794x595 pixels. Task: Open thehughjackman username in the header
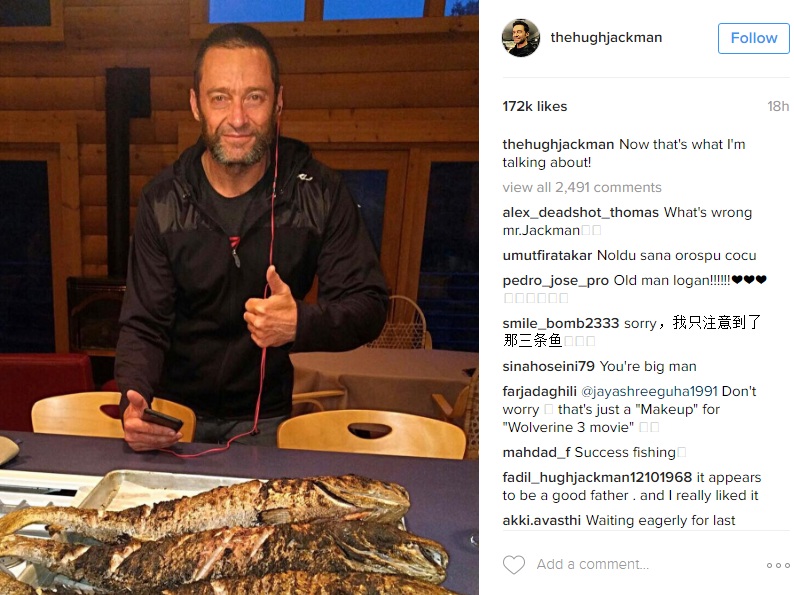[x=606, y=37]
